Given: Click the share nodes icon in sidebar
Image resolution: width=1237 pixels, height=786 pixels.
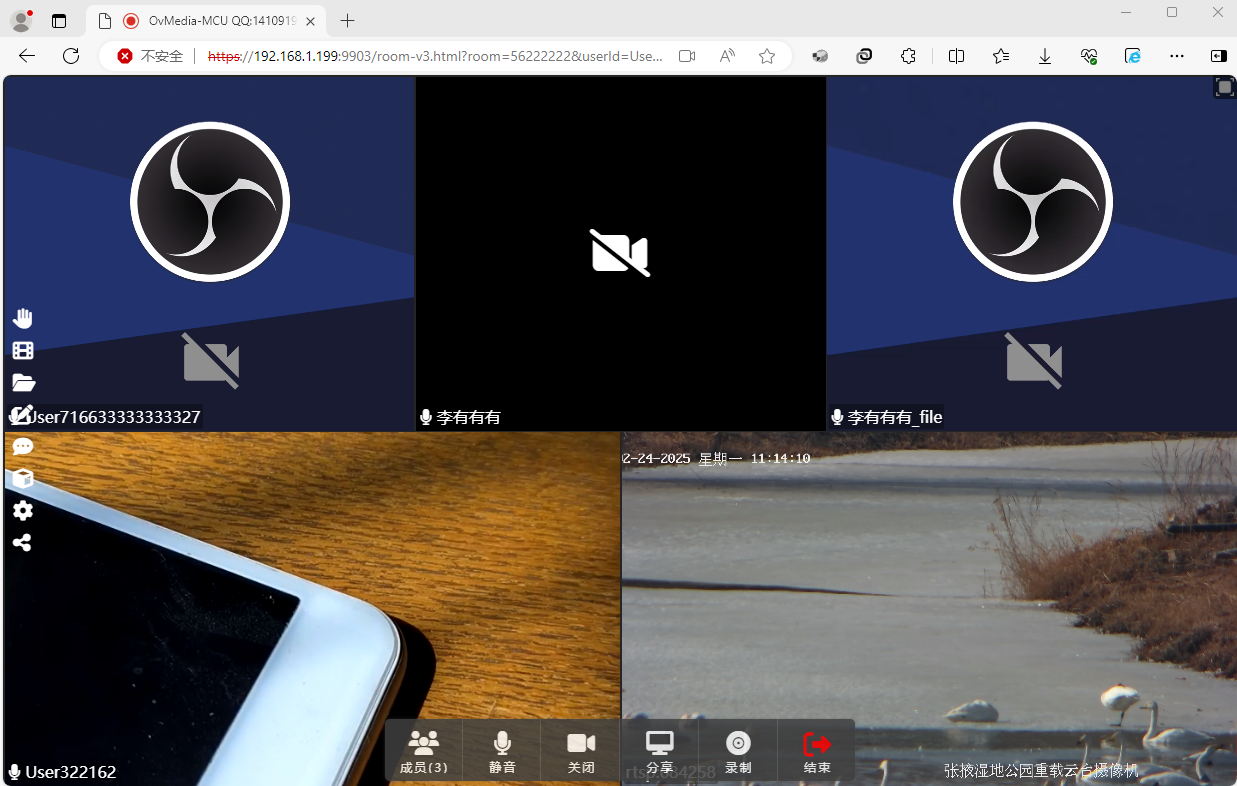Looking at the screenshot, I should click(22, 542).
